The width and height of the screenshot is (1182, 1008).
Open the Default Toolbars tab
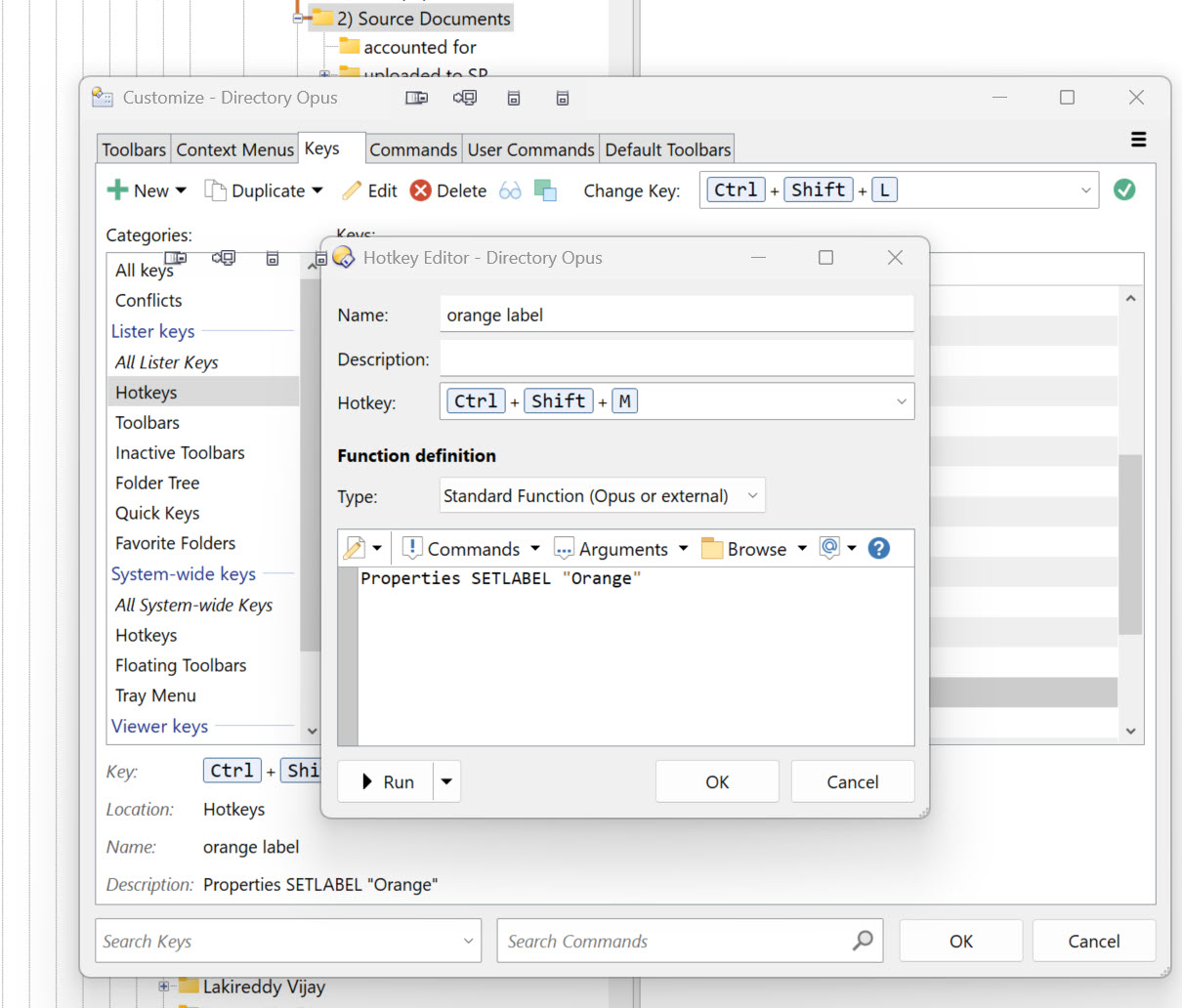[x=668, y=149]
